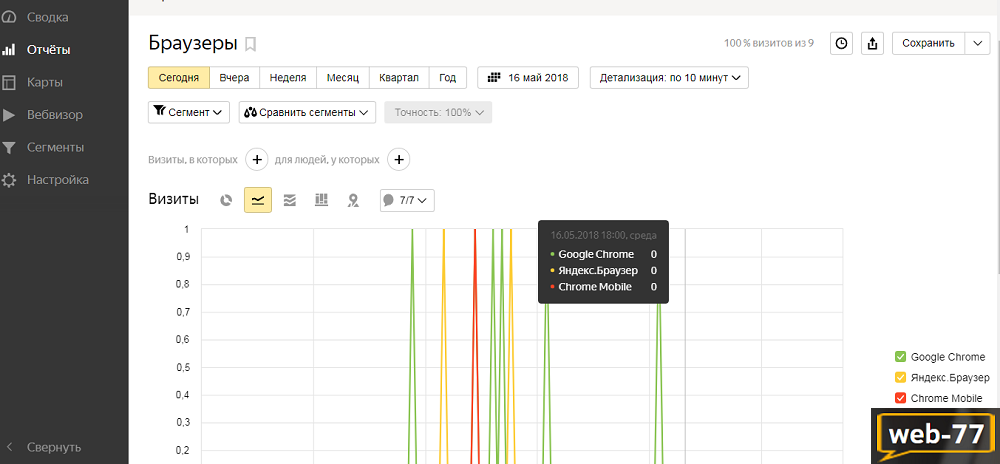Click the export share icon

coord(873,43)
